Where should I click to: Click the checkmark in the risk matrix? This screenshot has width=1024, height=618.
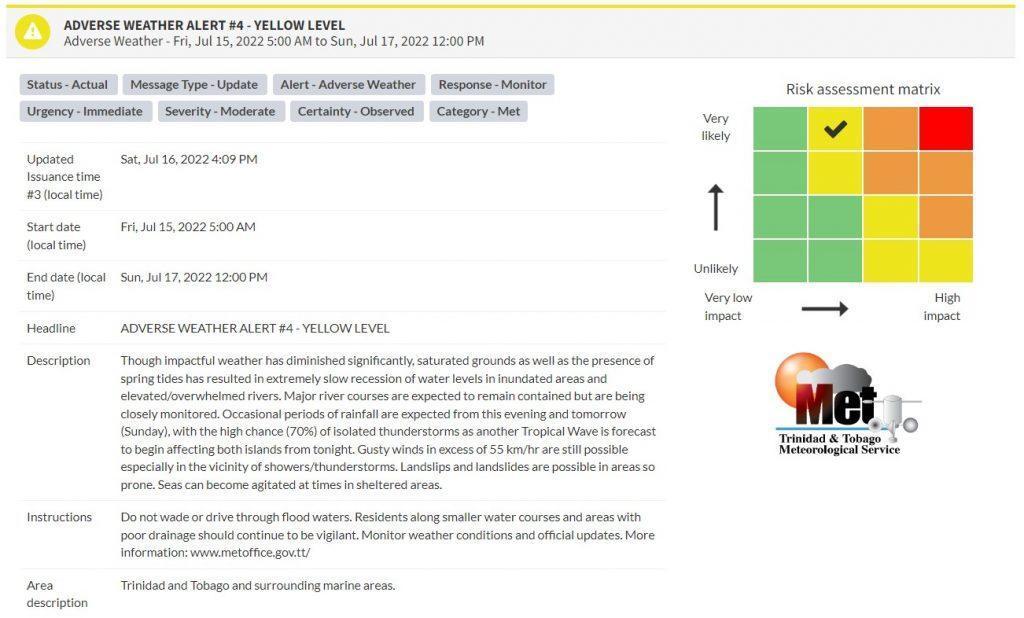click(835, 129)
